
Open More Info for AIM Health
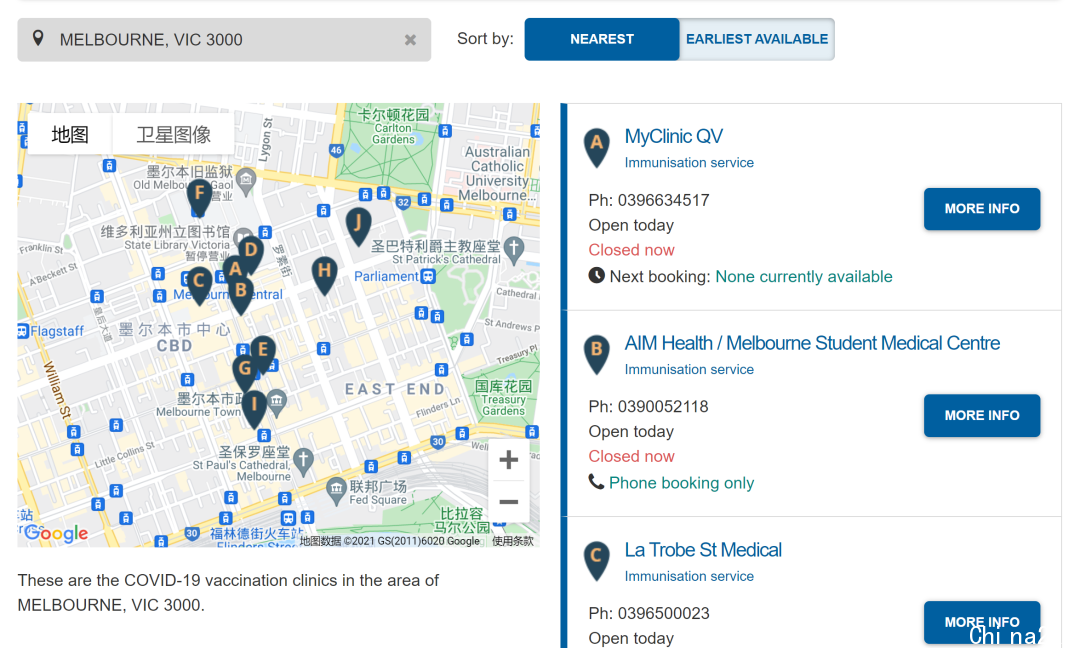(982, 415)
